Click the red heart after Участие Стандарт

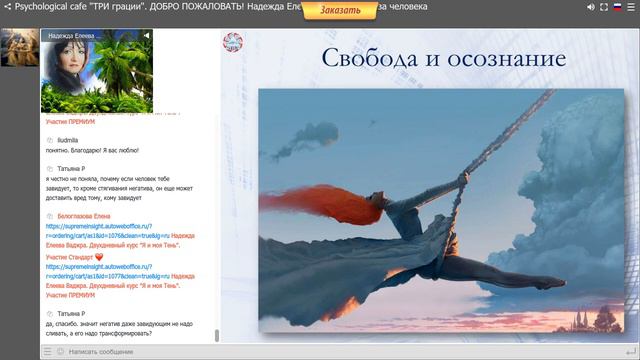(99, 257)
